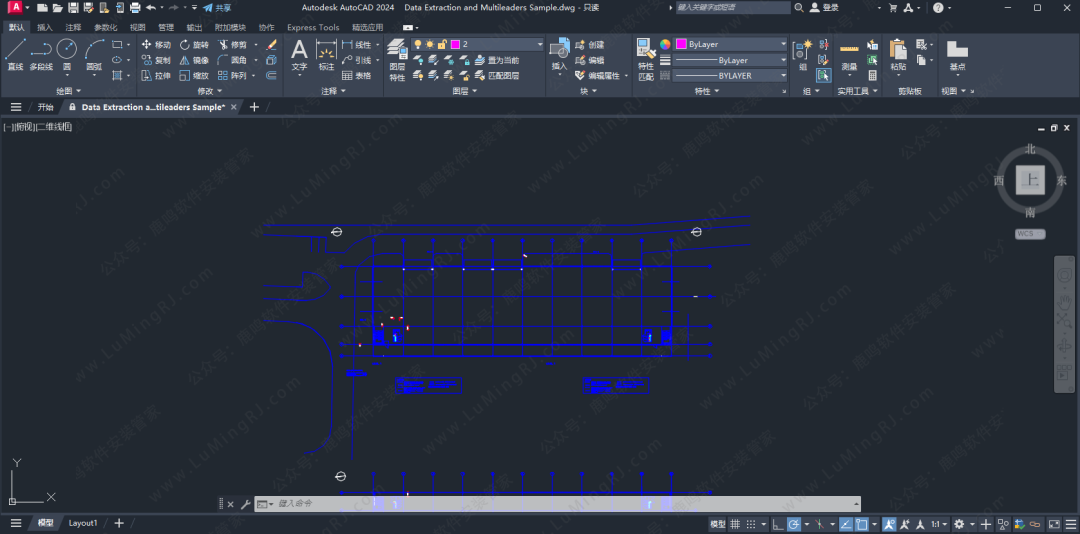Click the 移动 (Move) modify tool

coord(156,45)
